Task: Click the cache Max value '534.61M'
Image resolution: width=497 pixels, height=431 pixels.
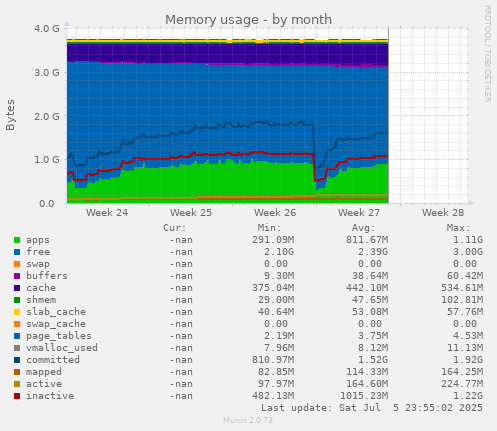Action: click(462, 288)
